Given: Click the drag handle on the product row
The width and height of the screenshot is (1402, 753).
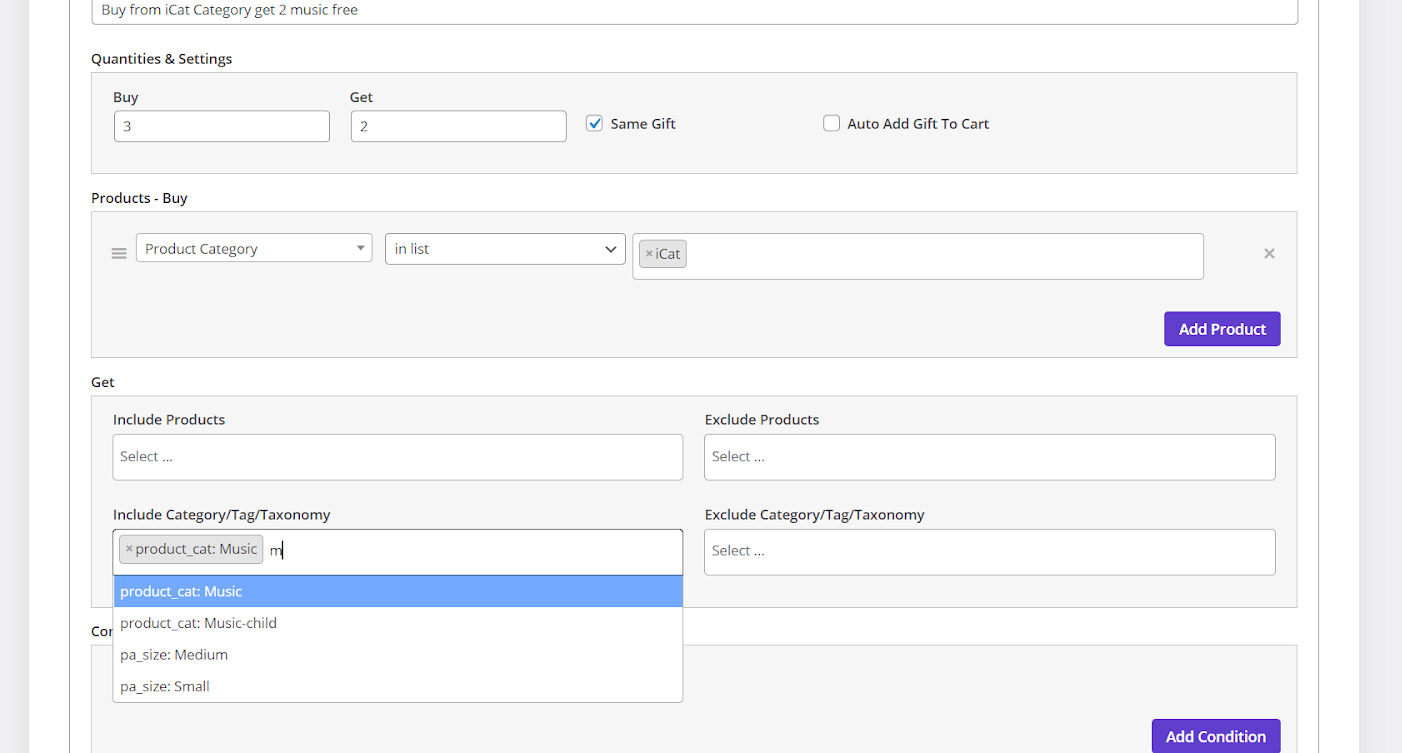Looking at the screenshot, I should [119, 254].
